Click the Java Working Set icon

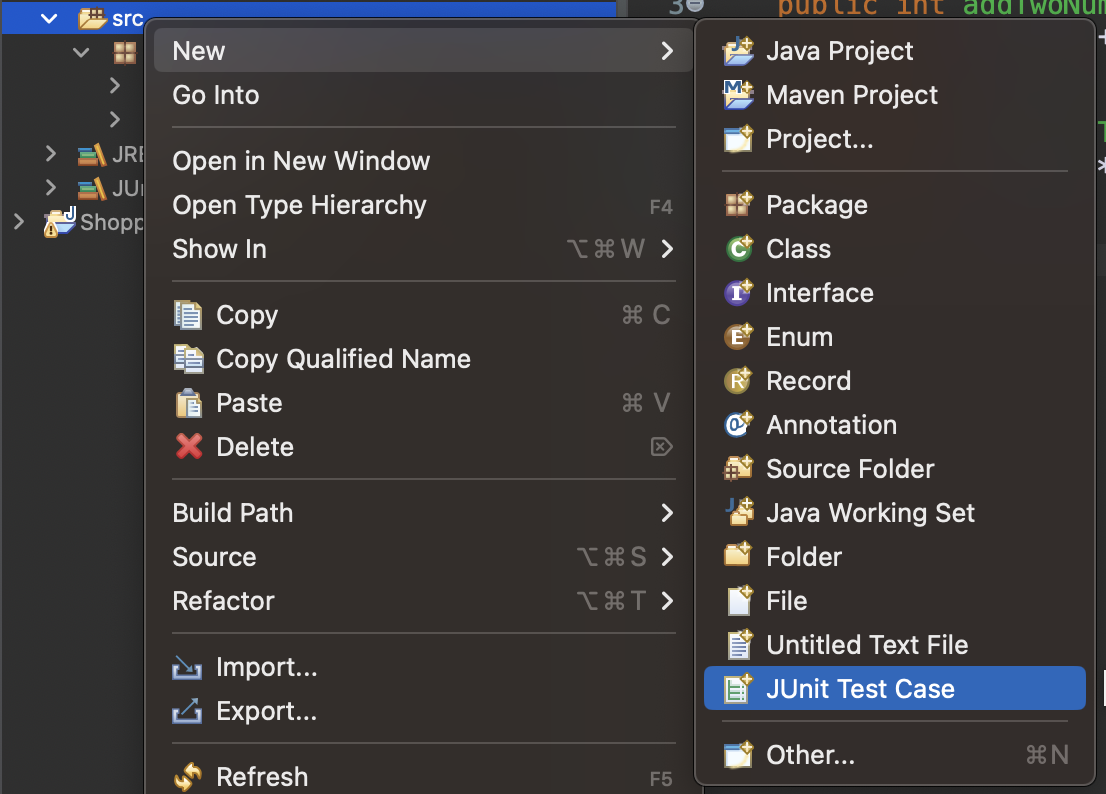coord(740,512)
